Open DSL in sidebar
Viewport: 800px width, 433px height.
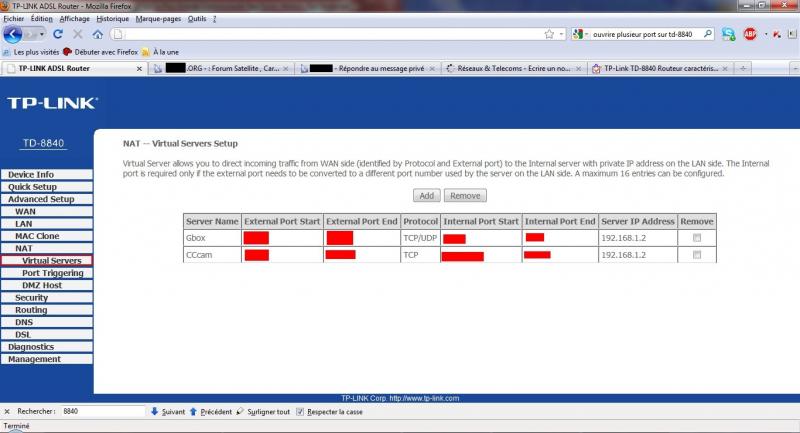(46, 335)
